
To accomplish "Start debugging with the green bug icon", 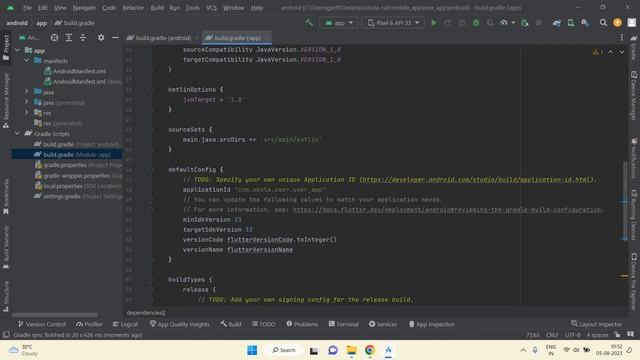I will (x=476, y=23).
